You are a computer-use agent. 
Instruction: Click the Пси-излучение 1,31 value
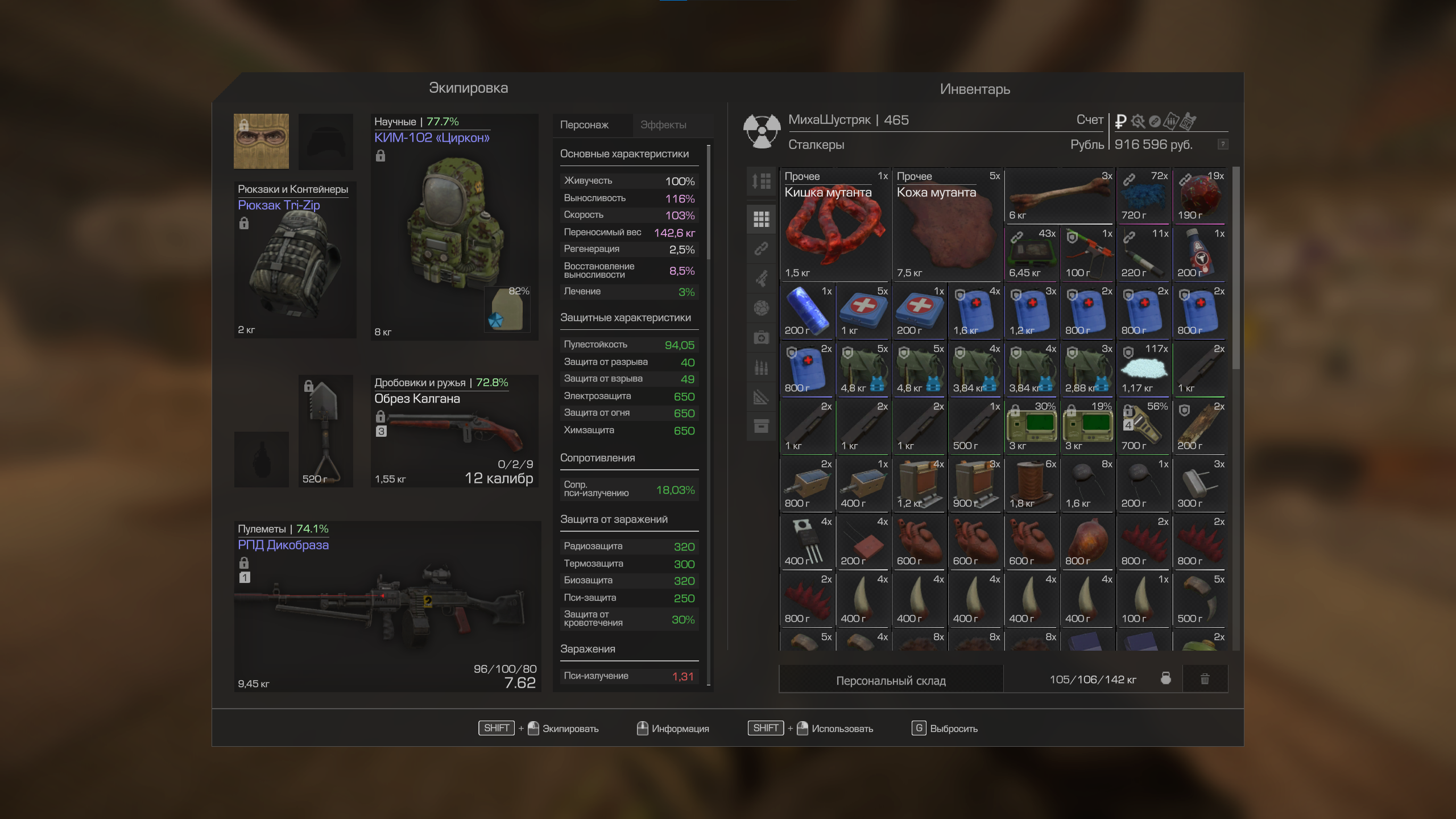click(682, 676)
